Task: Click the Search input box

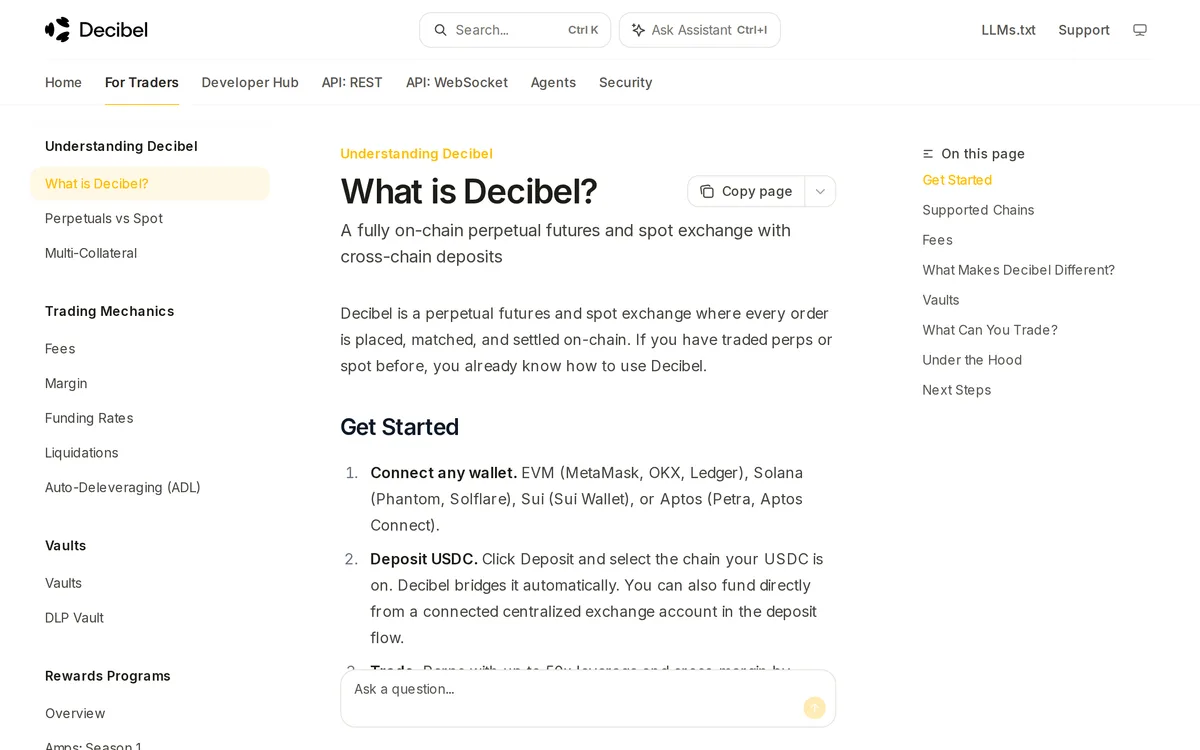Action: click(x=515, y=30)
